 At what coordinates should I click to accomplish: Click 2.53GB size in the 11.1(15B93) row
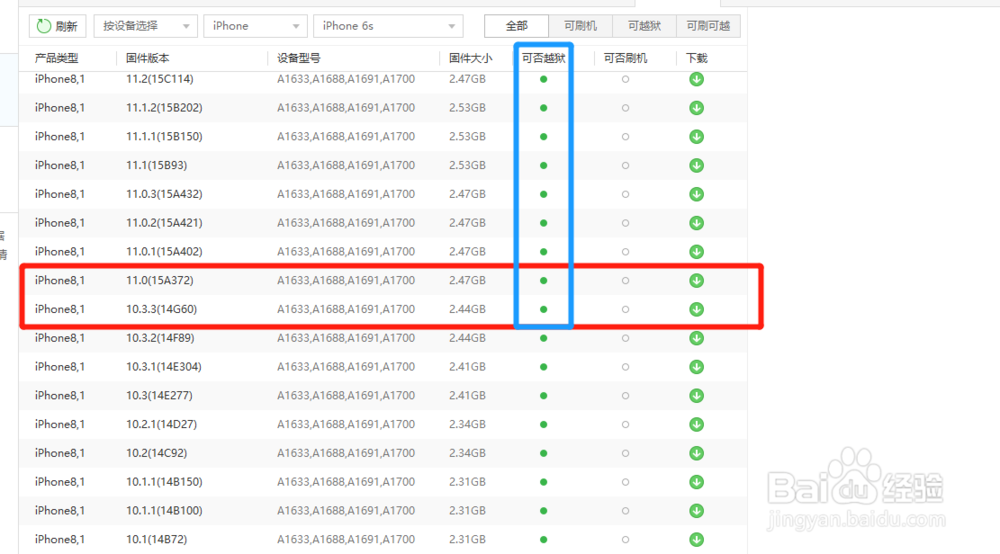pos(467,165)
